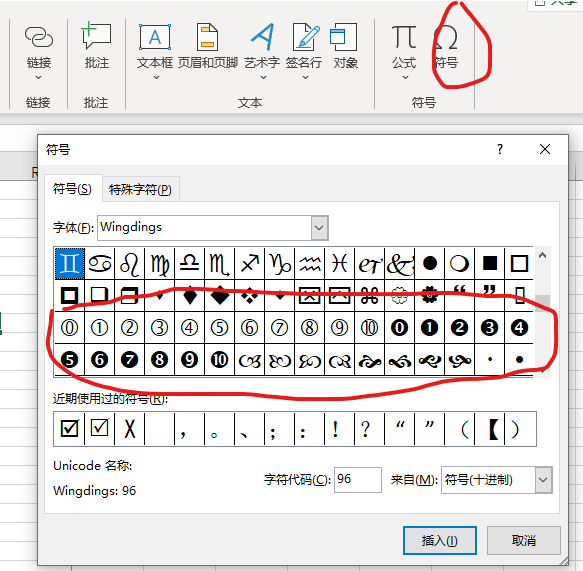This screenshot has height=571, width=583.
Task: Pick the thin checked box recent symbol
Action: click(100, 428)
